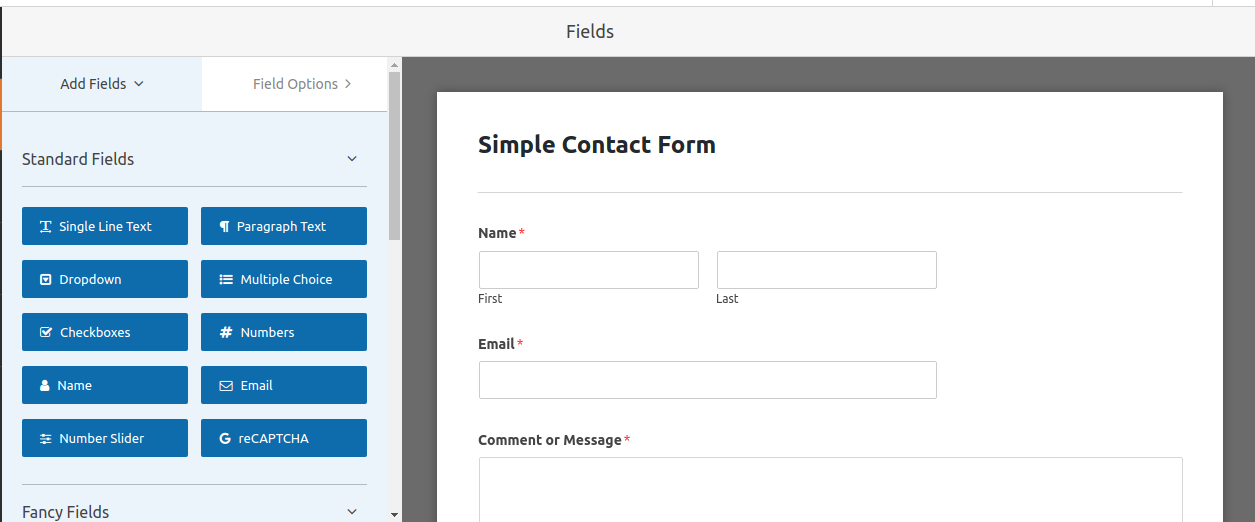The width and height of the screenshot is (1255, 522).
Task: Click the Single Line Text field icon
Action: (x=46, y=227)
